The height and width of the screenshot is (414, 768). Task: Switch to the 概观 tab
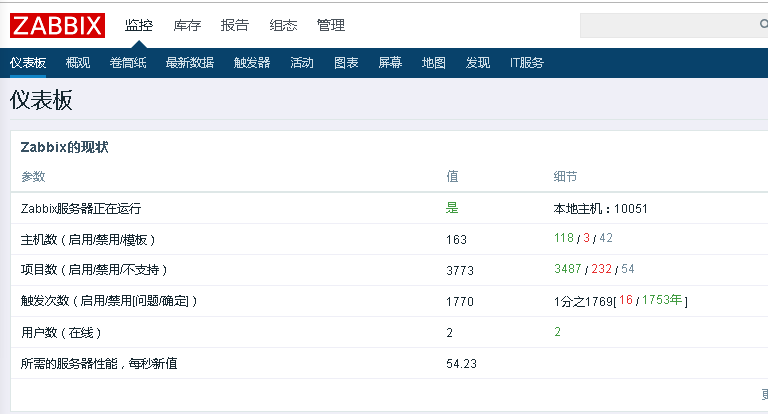[78, 63]
